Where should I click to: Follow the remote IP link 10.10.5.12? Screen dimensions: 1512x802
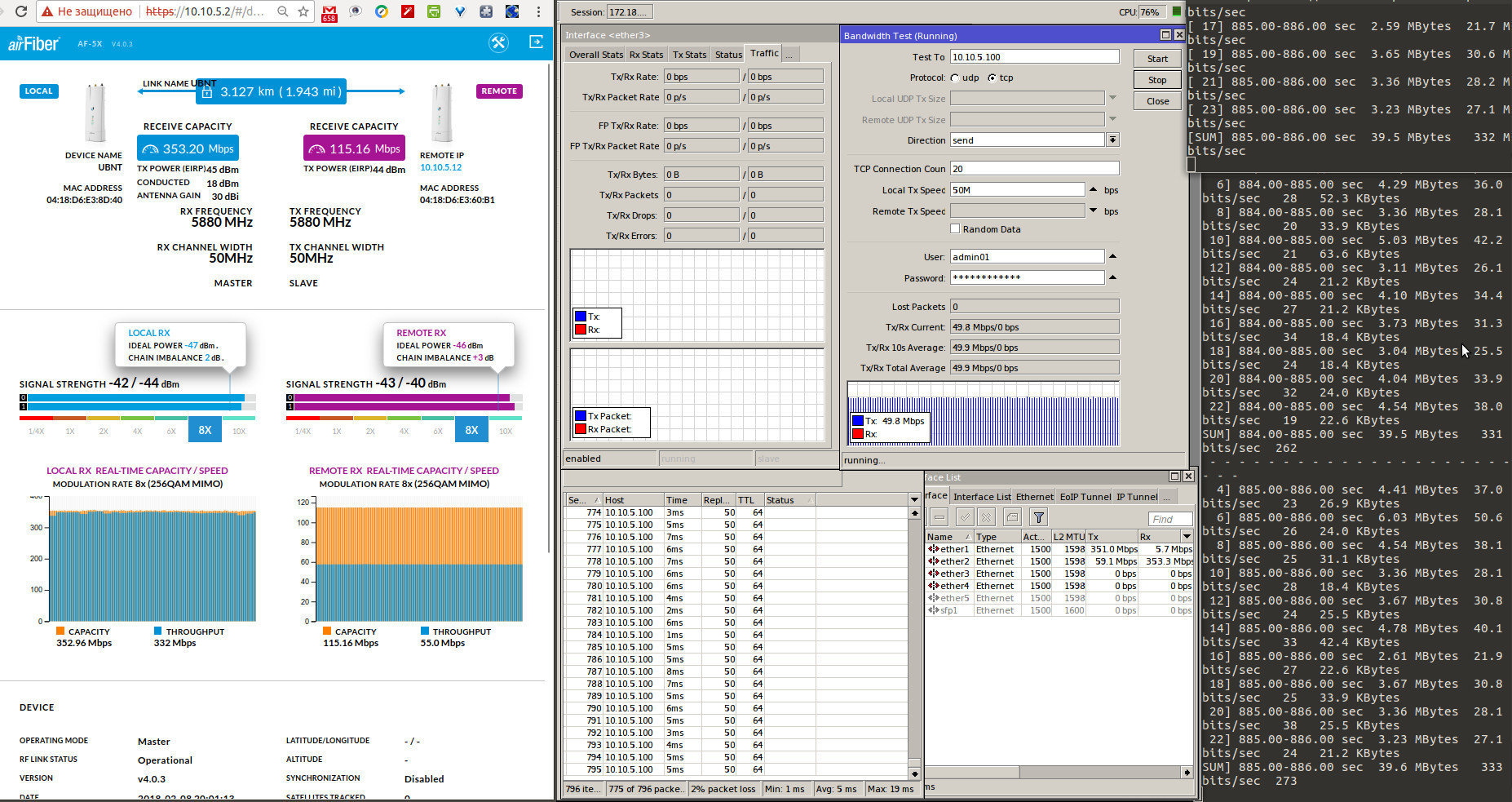click(x=440, y=167)
